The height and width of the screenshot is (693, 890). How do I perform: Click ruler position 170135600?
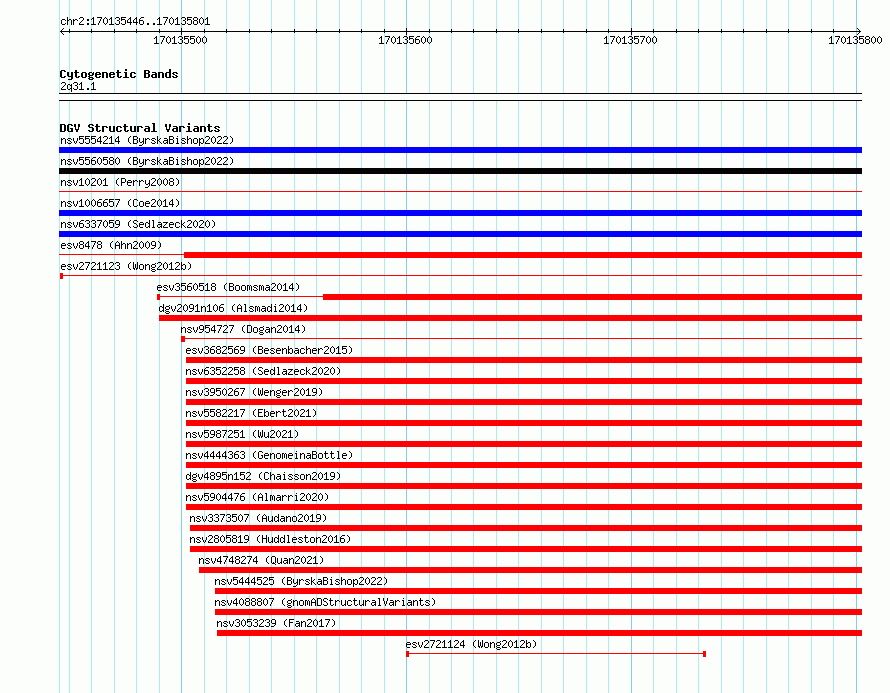tap(405, 40)
